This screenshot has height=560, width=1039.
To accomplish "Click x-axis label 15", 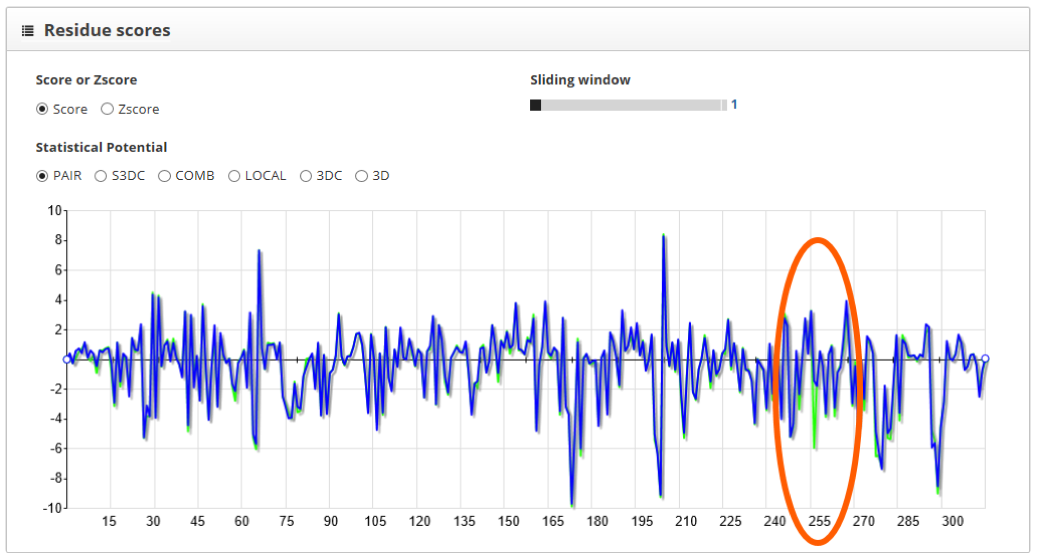I will [109, 521].
